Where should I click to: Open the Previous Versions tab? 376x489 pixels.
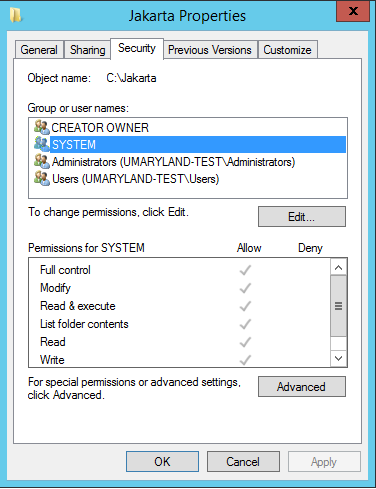(x=210, y=50)
